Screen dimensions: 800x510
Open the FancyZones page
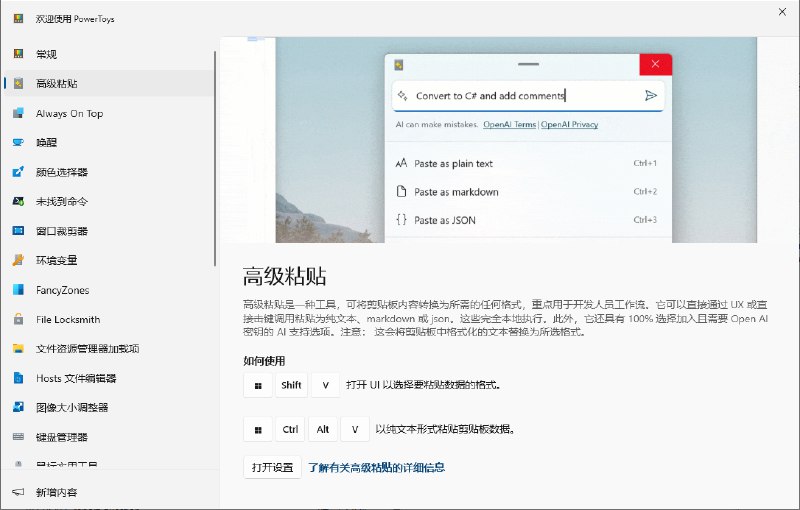pos(109,290)
